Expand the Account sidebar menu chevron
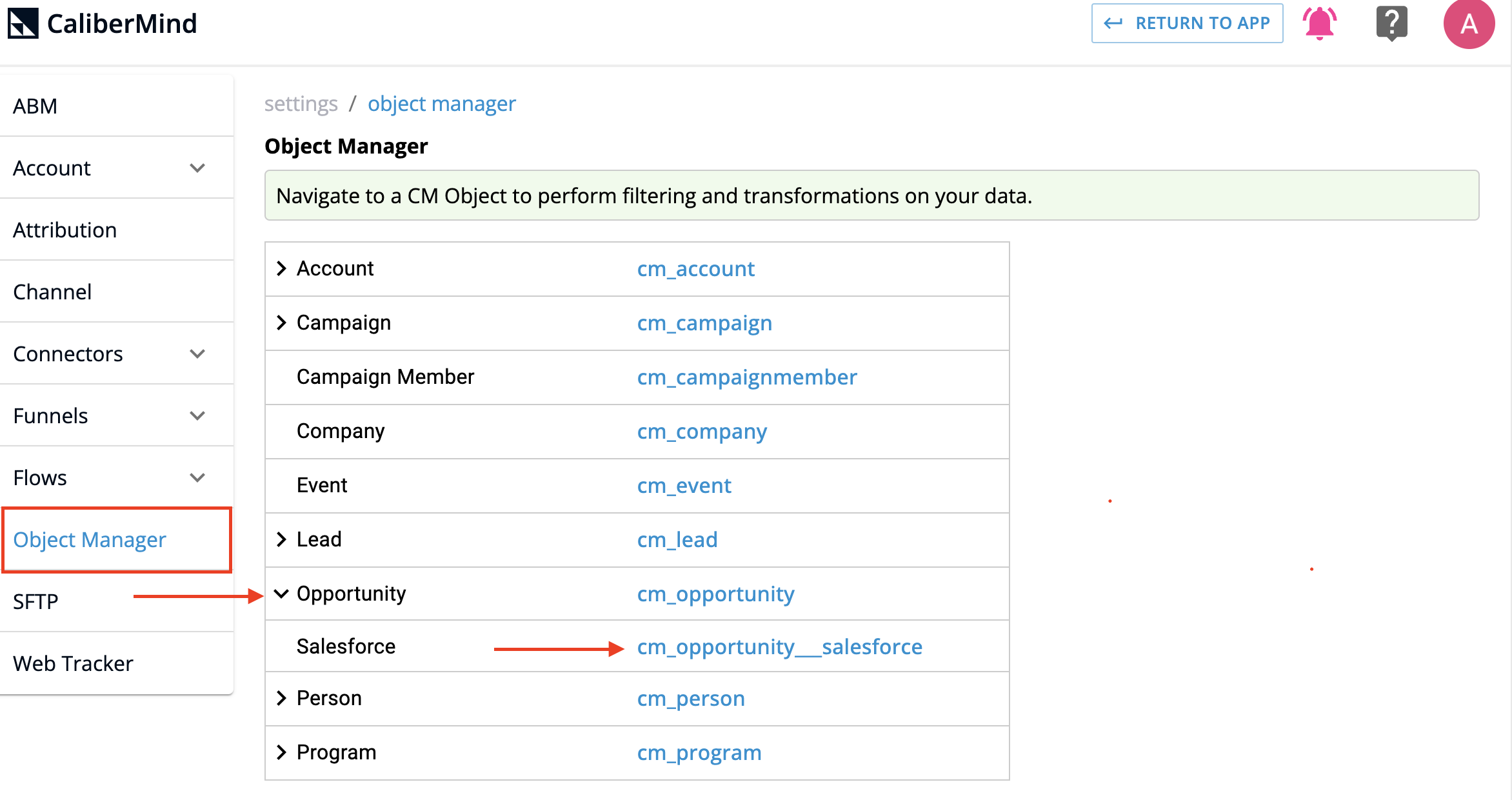Image resolution: width=1512 pixels, height=800 pixels. pyautogui.click(x=197, y=168)
